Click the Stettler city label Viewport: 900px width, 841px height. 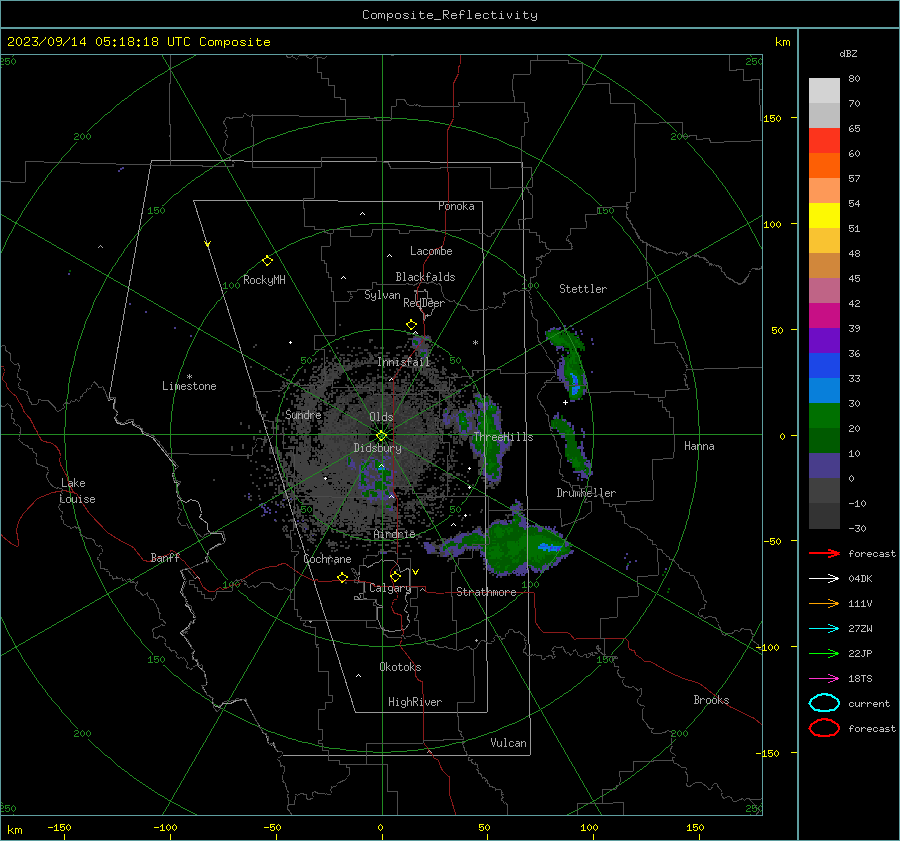pos(583,289)
